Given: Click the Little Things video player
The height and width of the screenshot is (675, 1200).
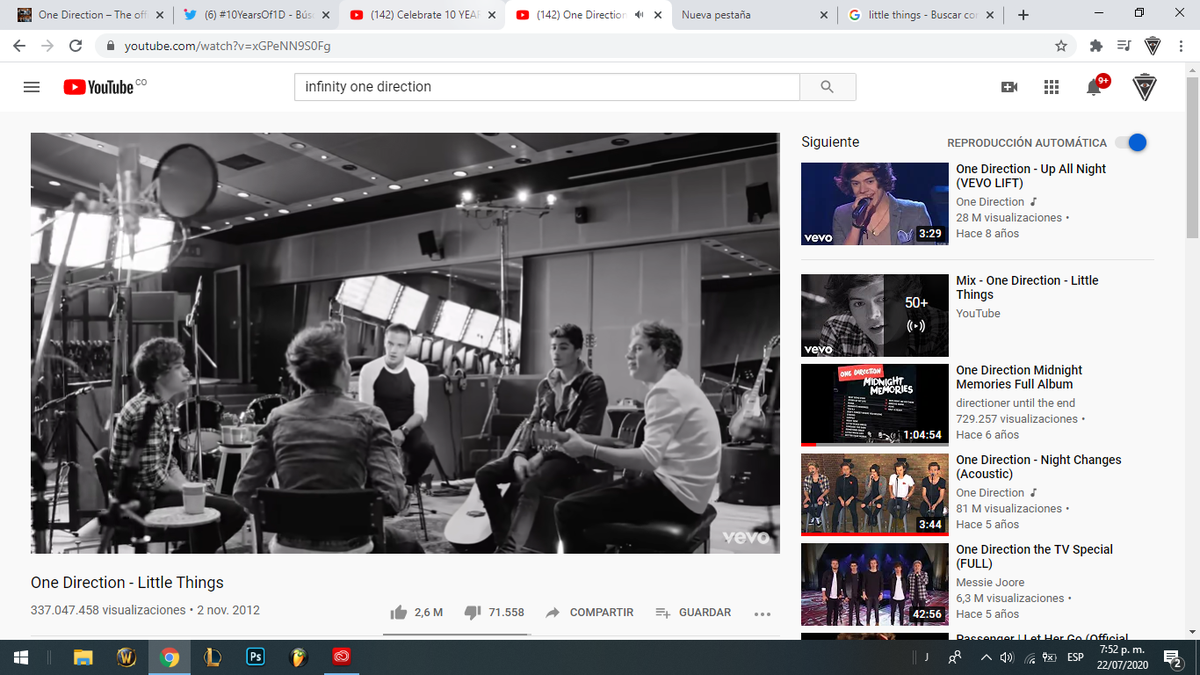Looking at the screenshot, I should click(x=405, y=343).
